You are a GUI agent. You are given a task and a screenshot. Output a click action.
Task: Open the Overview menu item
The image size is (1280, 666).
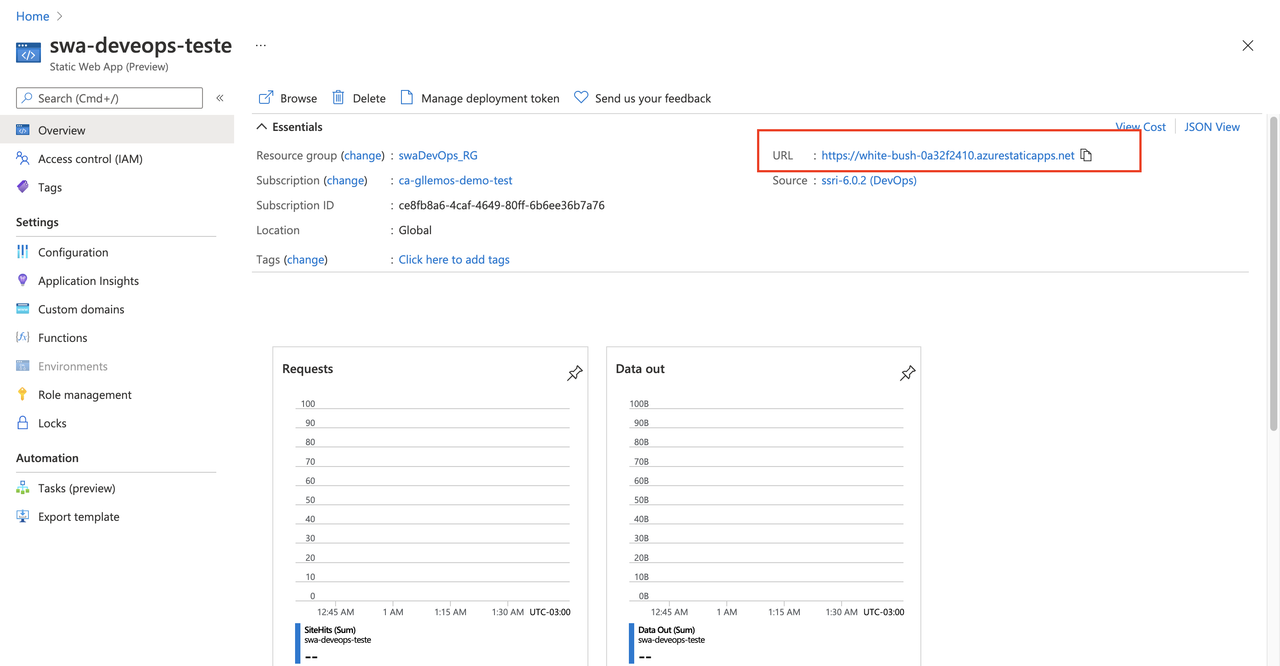tap(117, 130)
